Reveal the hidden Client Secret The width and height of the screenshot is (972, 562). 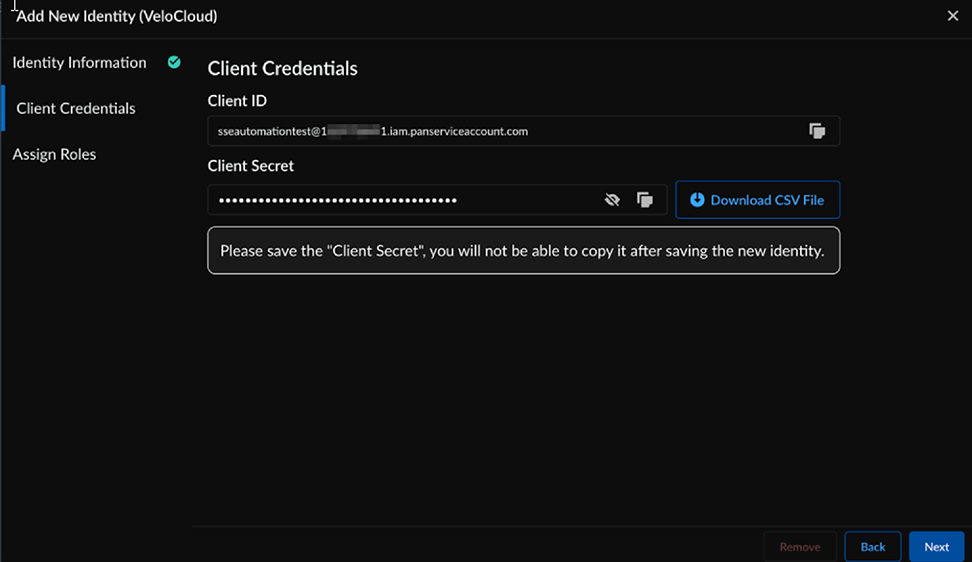coord(612,200)
